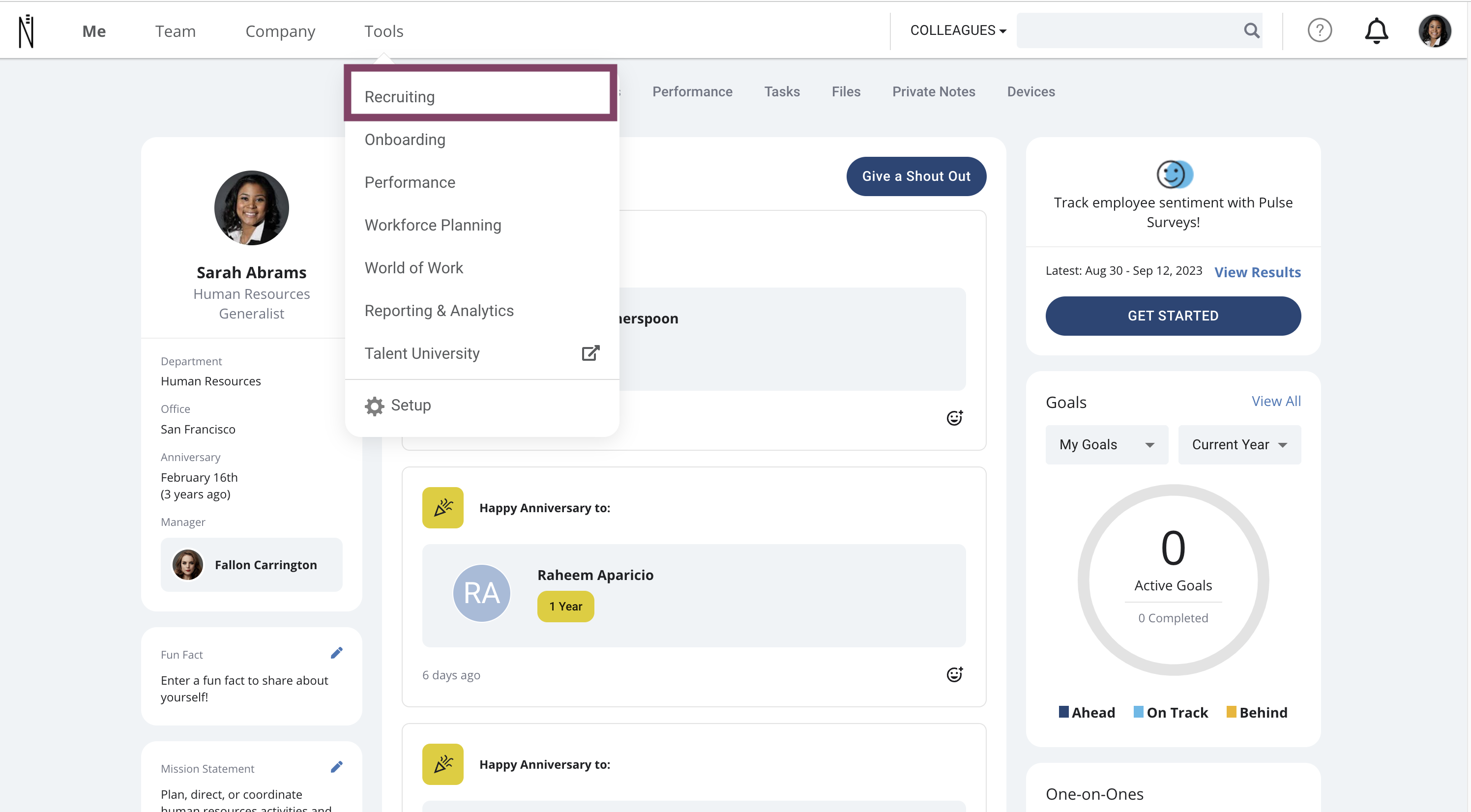The height and width of the screenshot is (812, 1471).
Task: Open manager Fallon Carrington's profile card
Action: tap(251, 565)
